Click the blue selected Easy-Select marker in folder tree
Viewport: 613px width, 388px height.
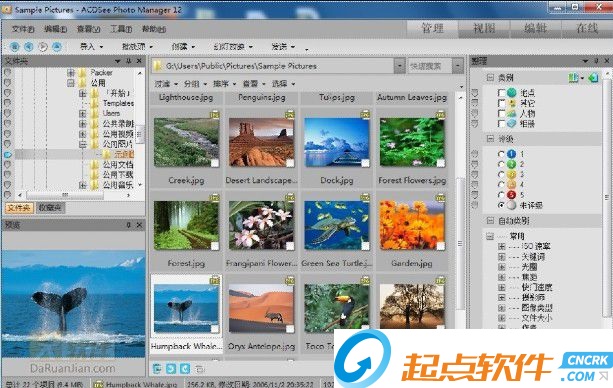pyautogui.click(x=8, y=154)
